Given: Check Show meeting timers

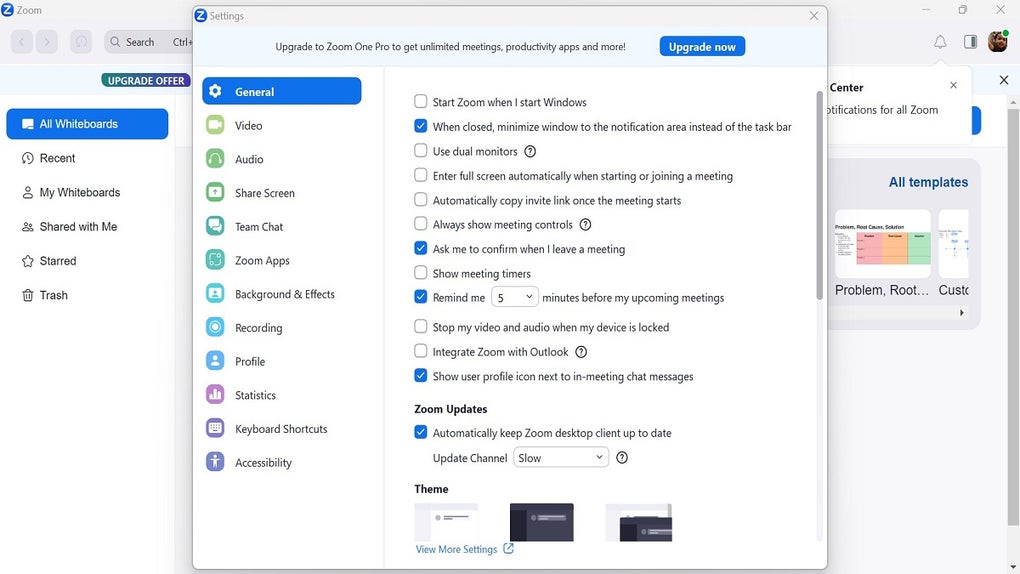Looking at the screenshot, I should [x=421, y=273].
